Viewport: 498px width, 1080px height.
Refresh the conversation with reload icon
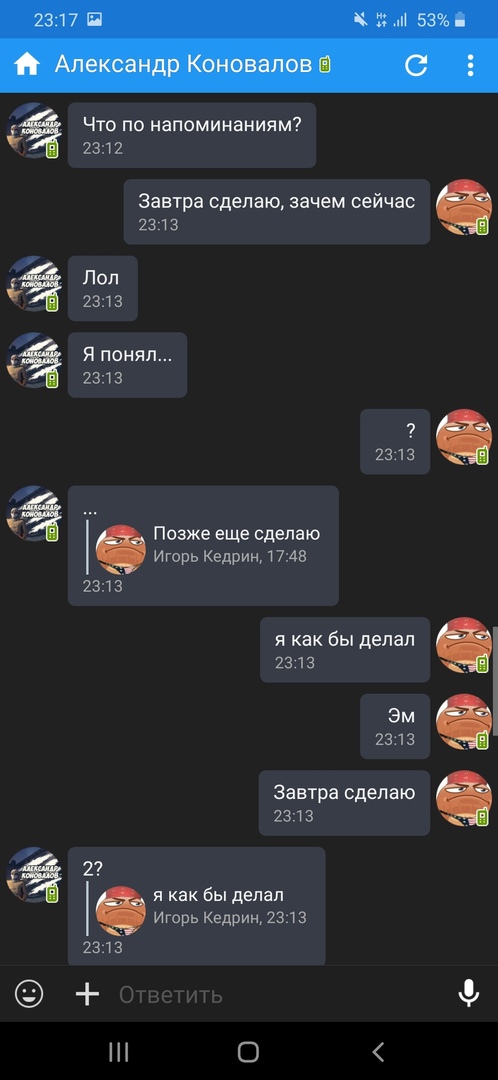[416, 65]
